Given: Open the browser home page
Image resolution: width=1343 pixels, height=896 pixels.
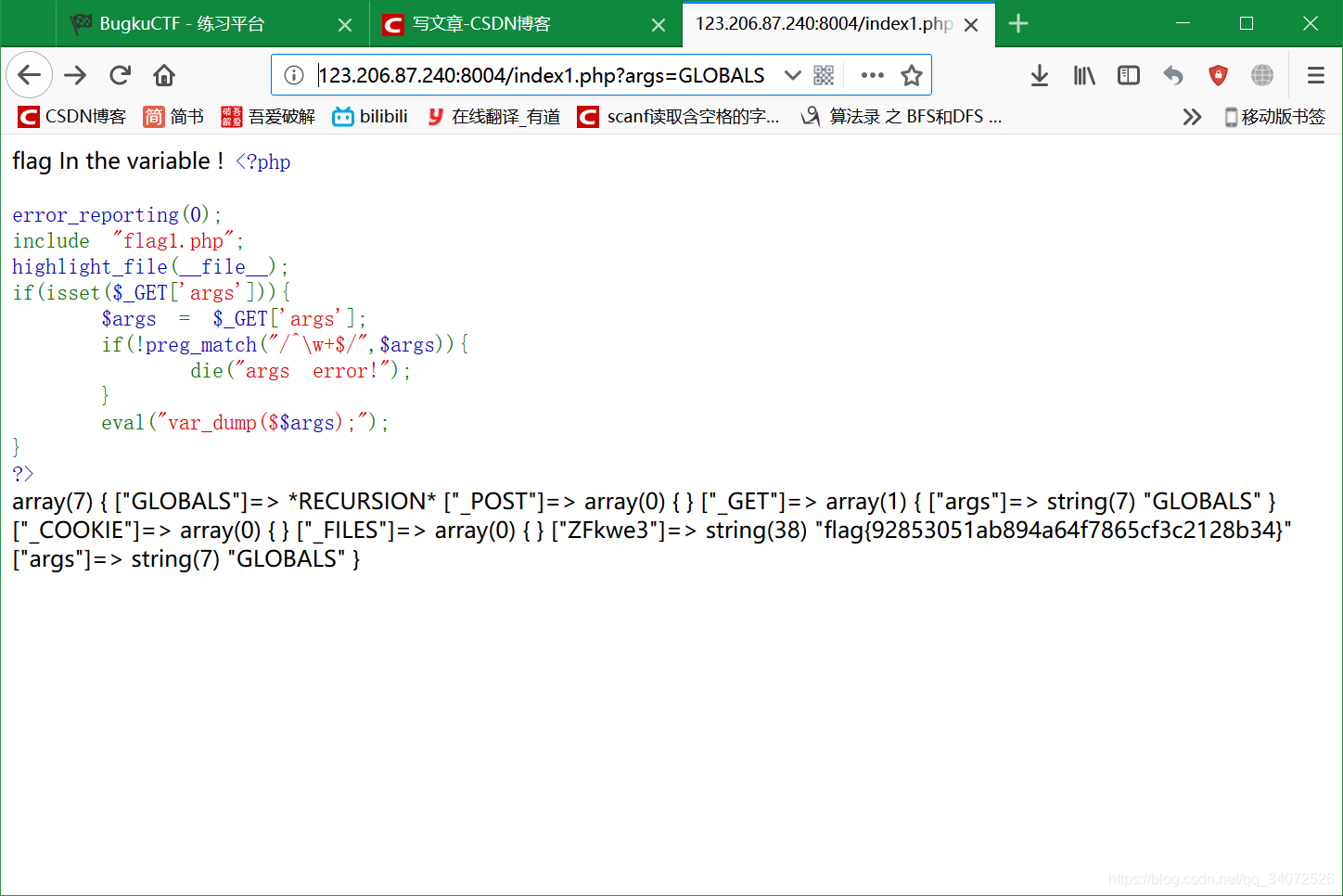Looking at the screenshot, I should pos(164,75).
